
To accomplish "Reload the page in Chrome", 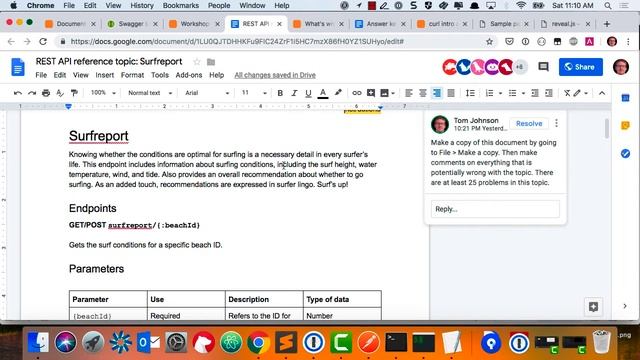I will click(43, 42).
